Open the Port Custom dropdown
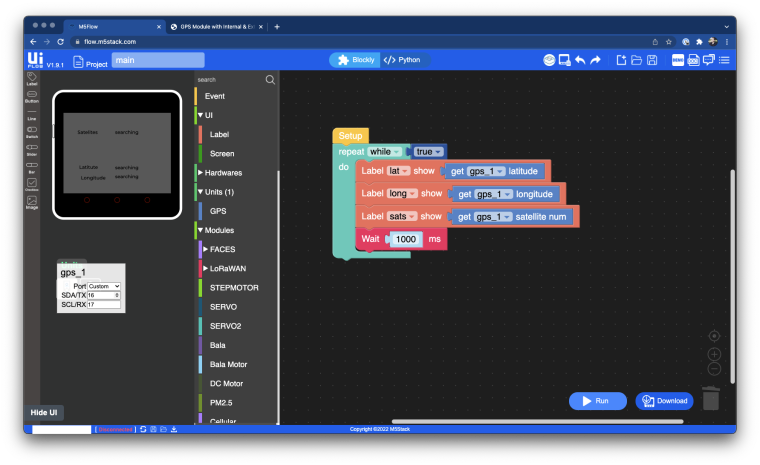760x465 pixels. click(104, 287)
